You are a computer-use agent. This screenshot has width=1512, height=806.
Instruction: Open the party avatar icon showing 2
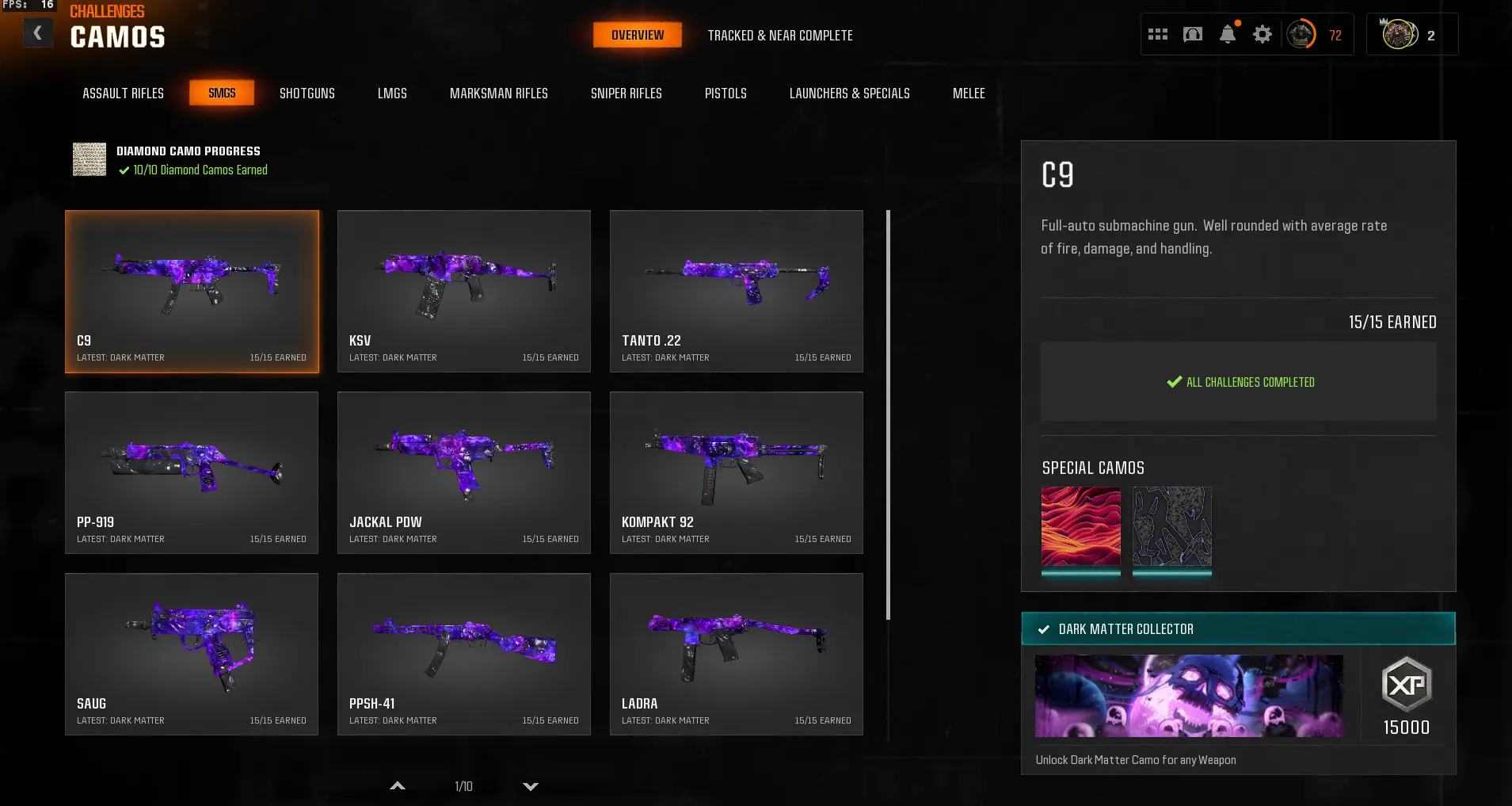pos(1400,35)
